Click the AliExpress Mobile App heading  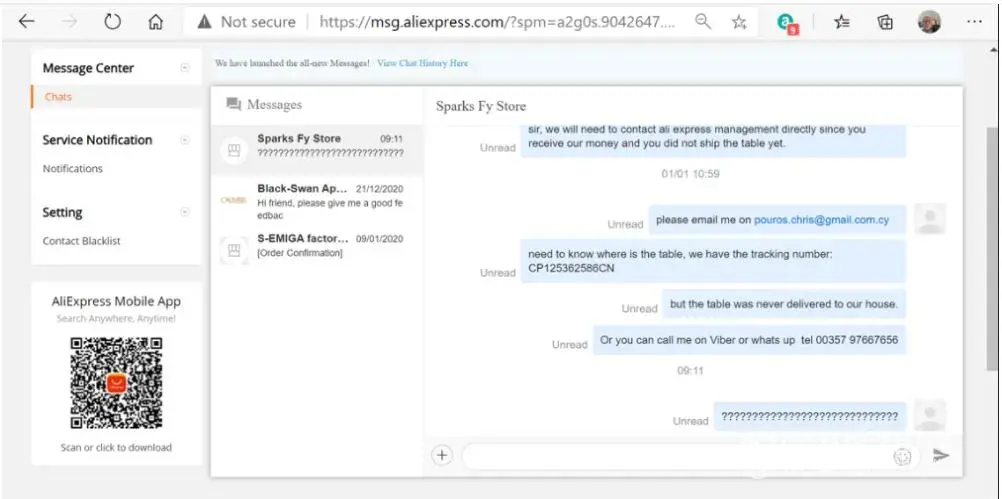[116, 302]
